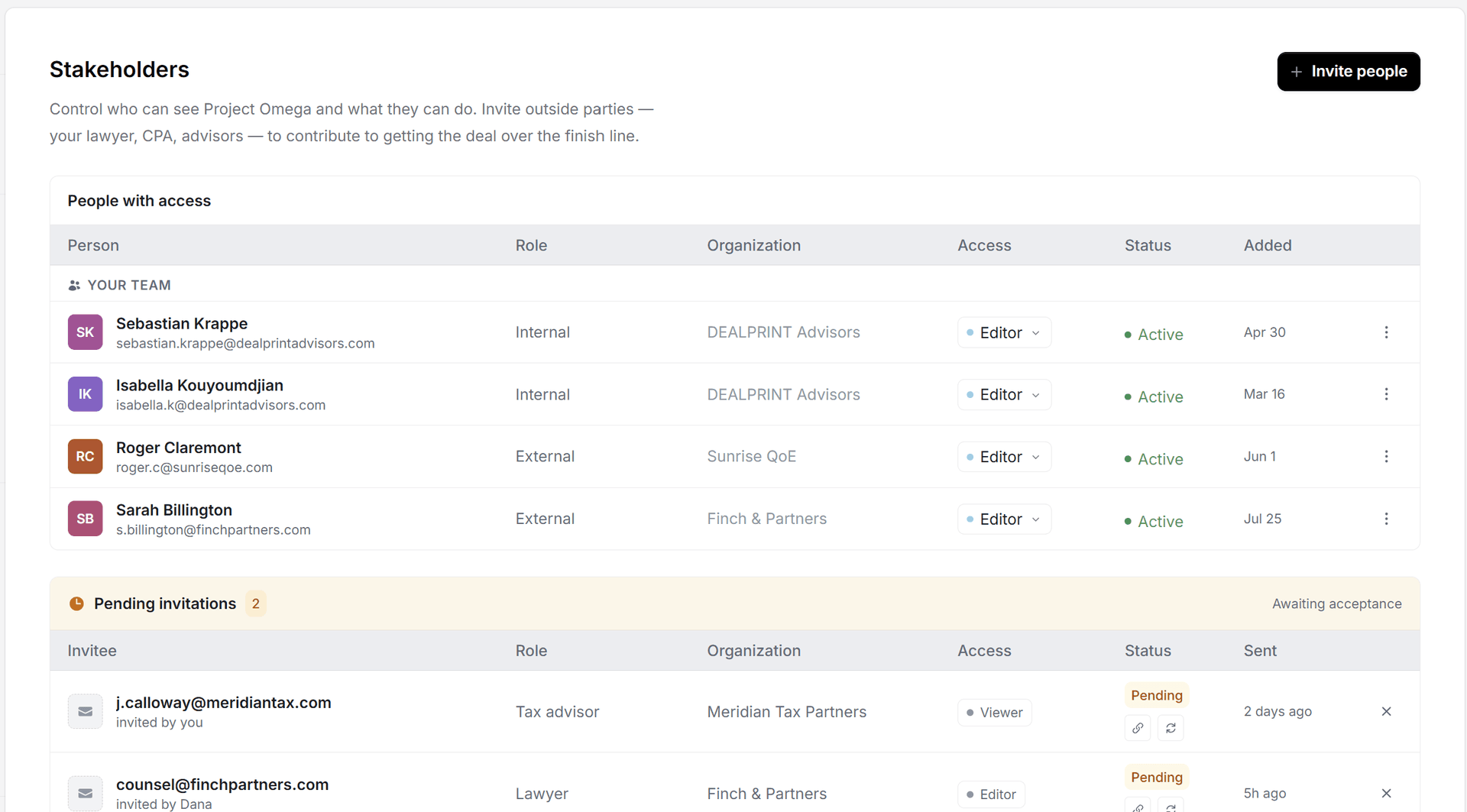Click the Active status for Sebastian Krappe
Image resolution: width=1467 pixels, height=812 pixels.
(1154, 335)
